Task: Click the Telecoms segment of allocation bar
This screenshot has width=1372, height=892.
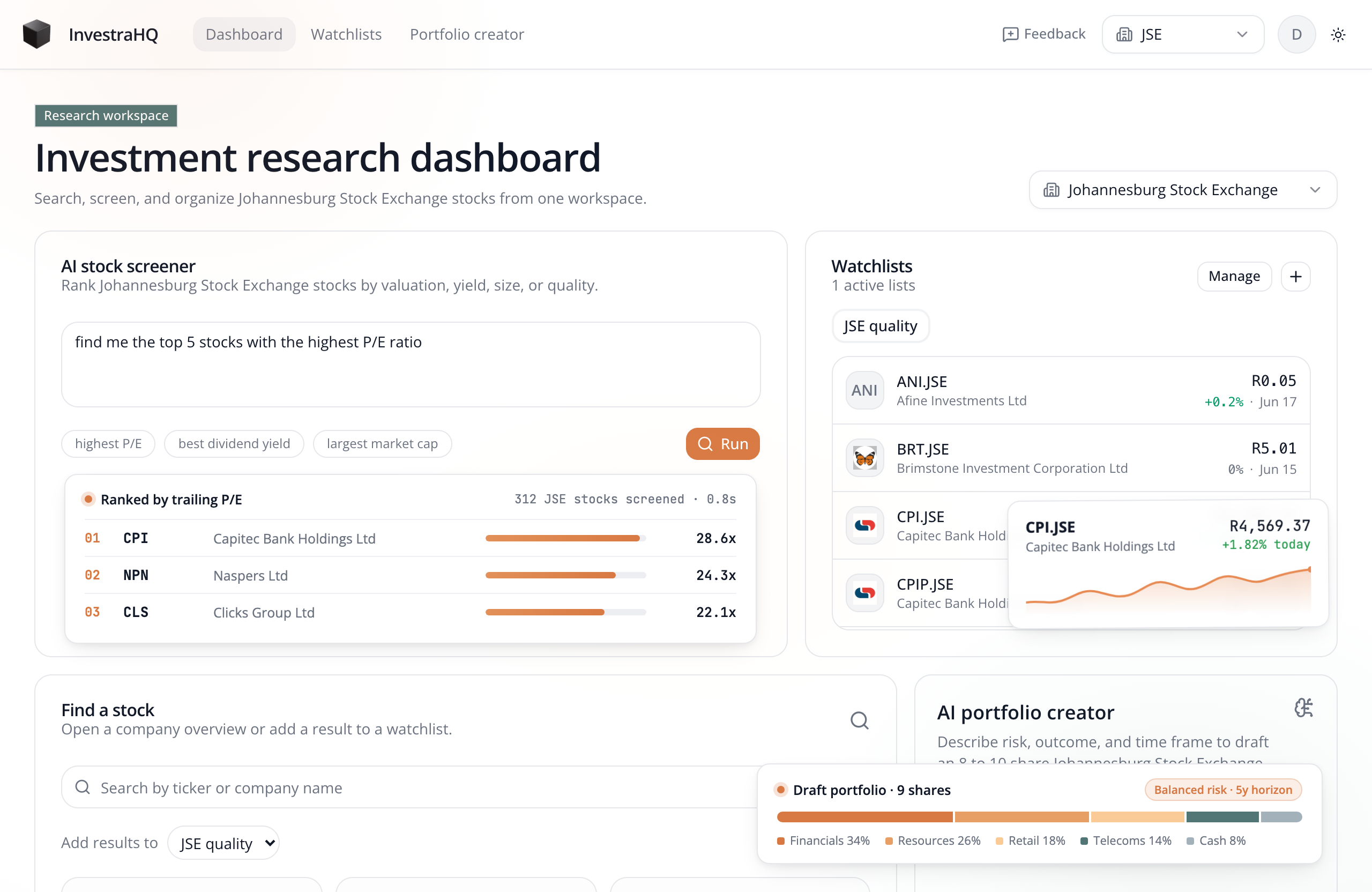Action: pos(1222,817)
